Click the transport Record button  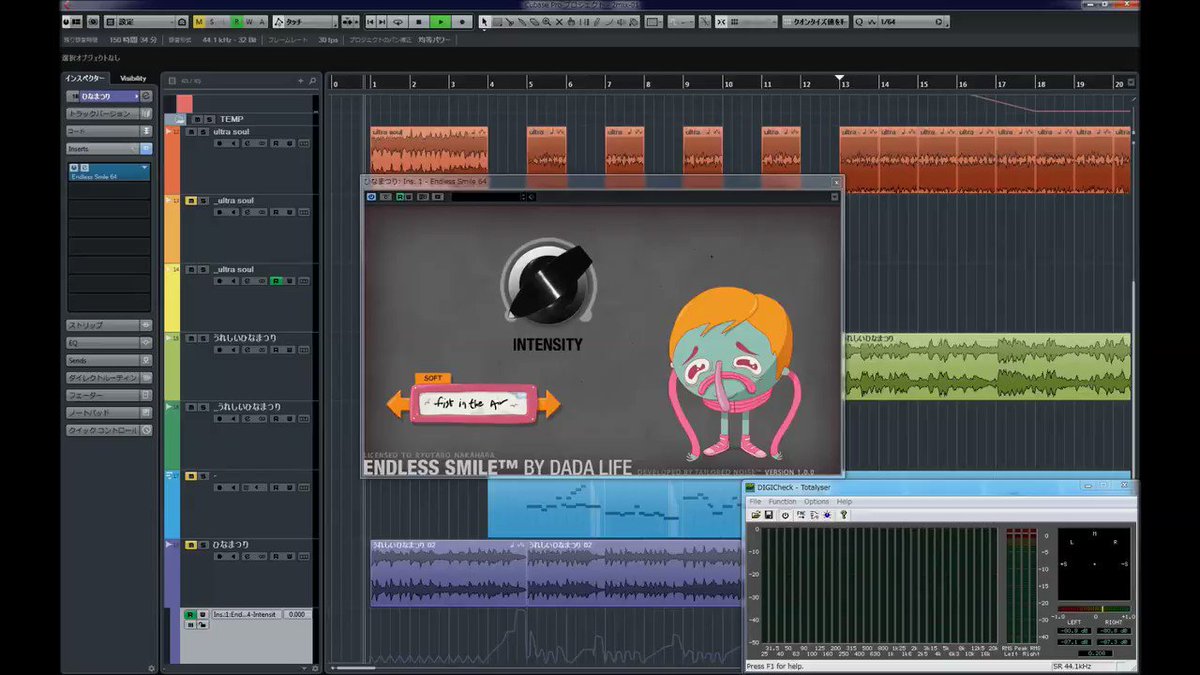tap(462, 21)
